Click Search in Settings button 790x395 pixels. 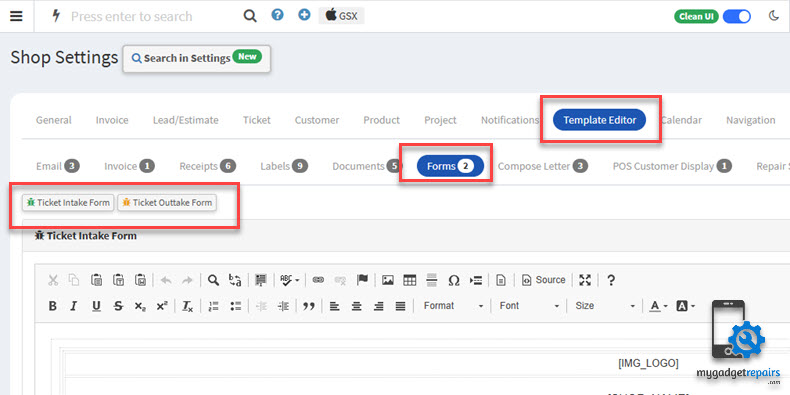[196, 58]
